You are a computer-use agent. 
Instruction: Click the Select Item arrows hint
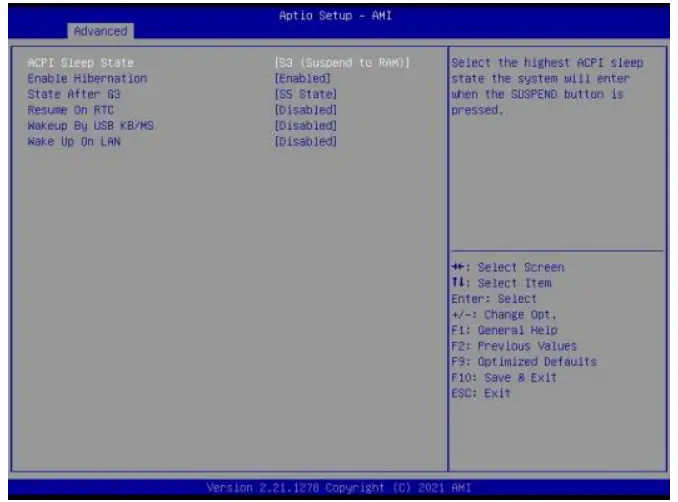[x=502, y=283]
